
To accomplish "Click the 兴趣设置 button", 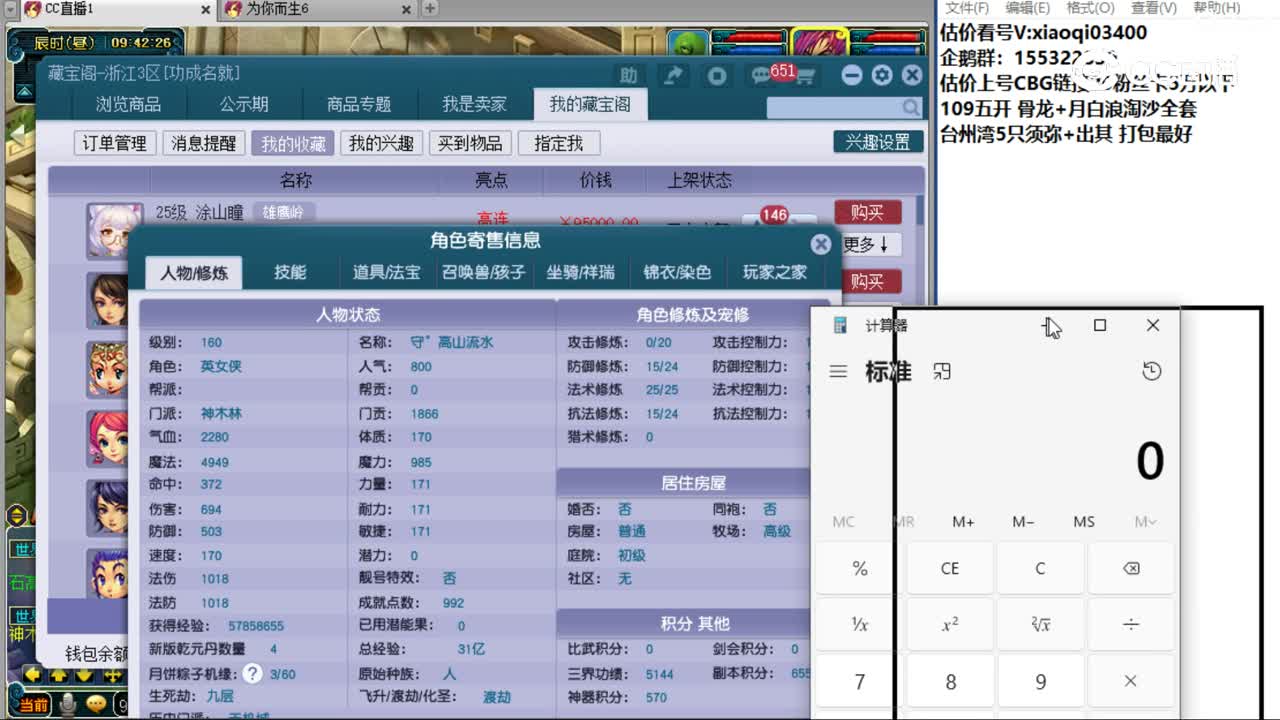I will pos(880,141).
